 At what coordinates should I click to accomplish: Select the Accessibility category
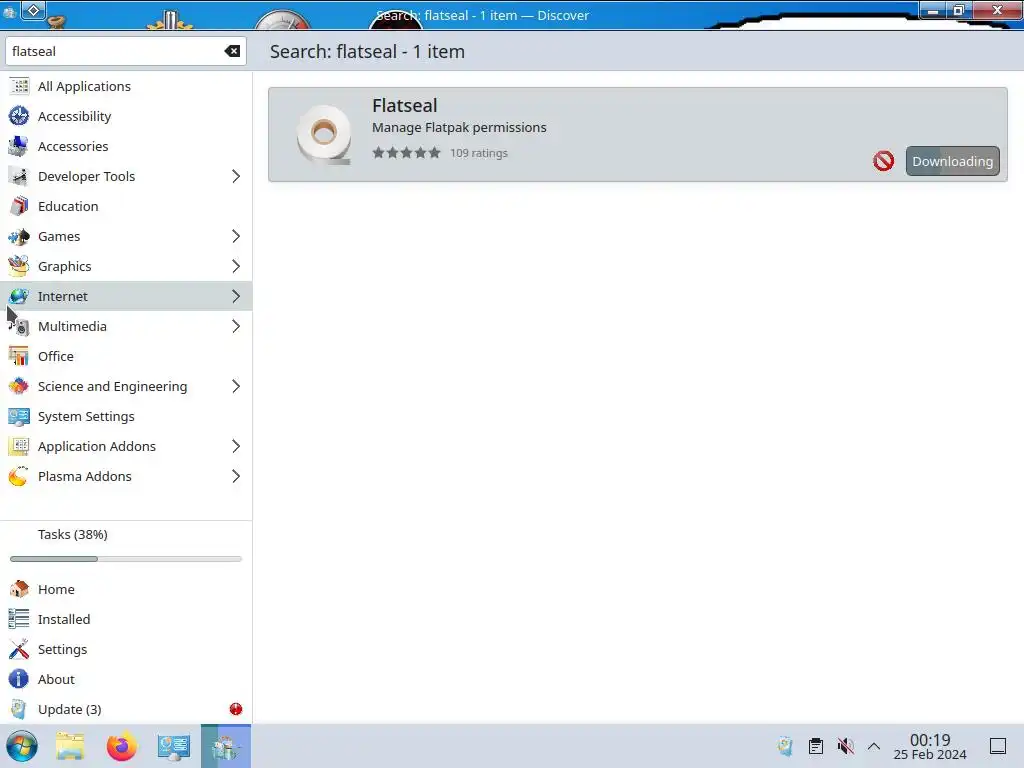(x=126, y=116)
